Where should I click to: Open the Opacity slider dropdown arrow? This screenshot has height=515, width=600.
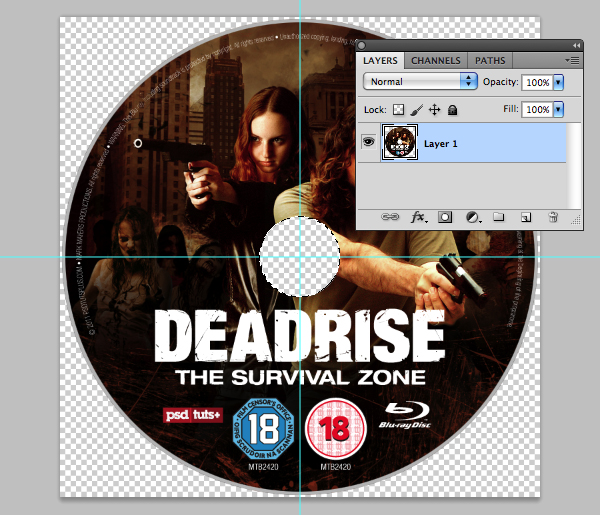(559, 82)
